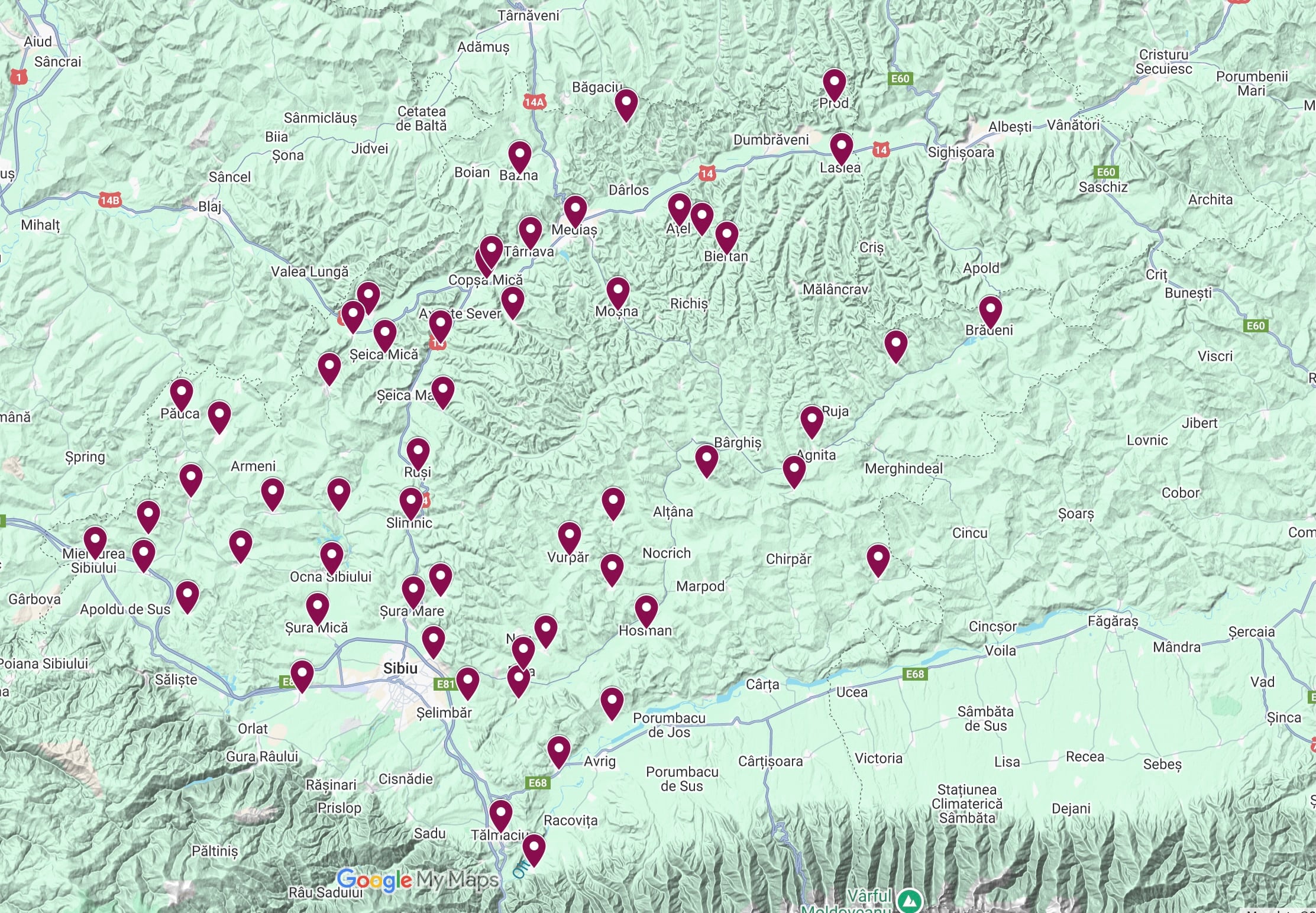The image size is (1316, 913).
Task: Click the pin left of Avrig
Action: point(558,752)
